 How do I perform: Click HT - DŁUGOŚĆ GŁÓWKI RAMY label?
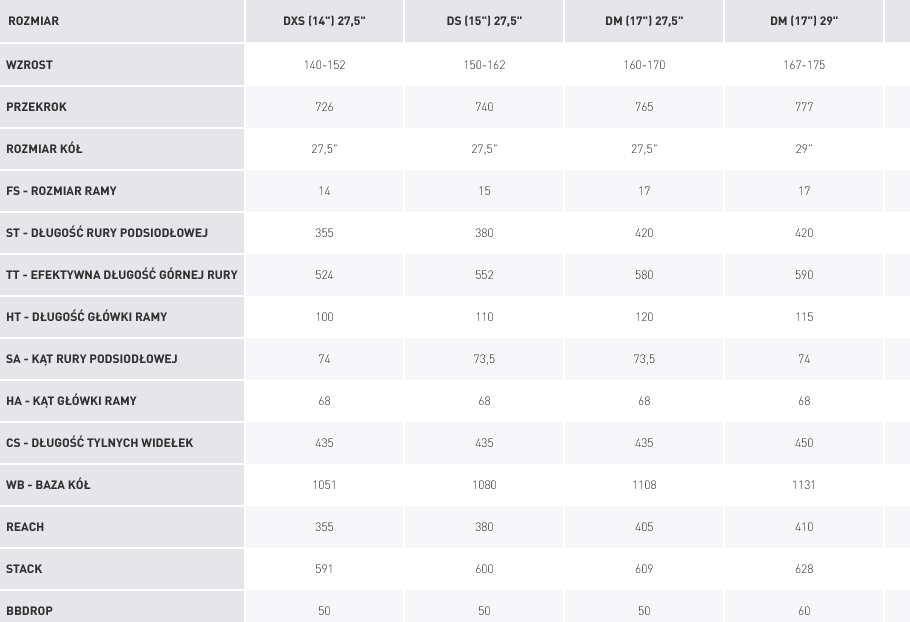(86, 317)
